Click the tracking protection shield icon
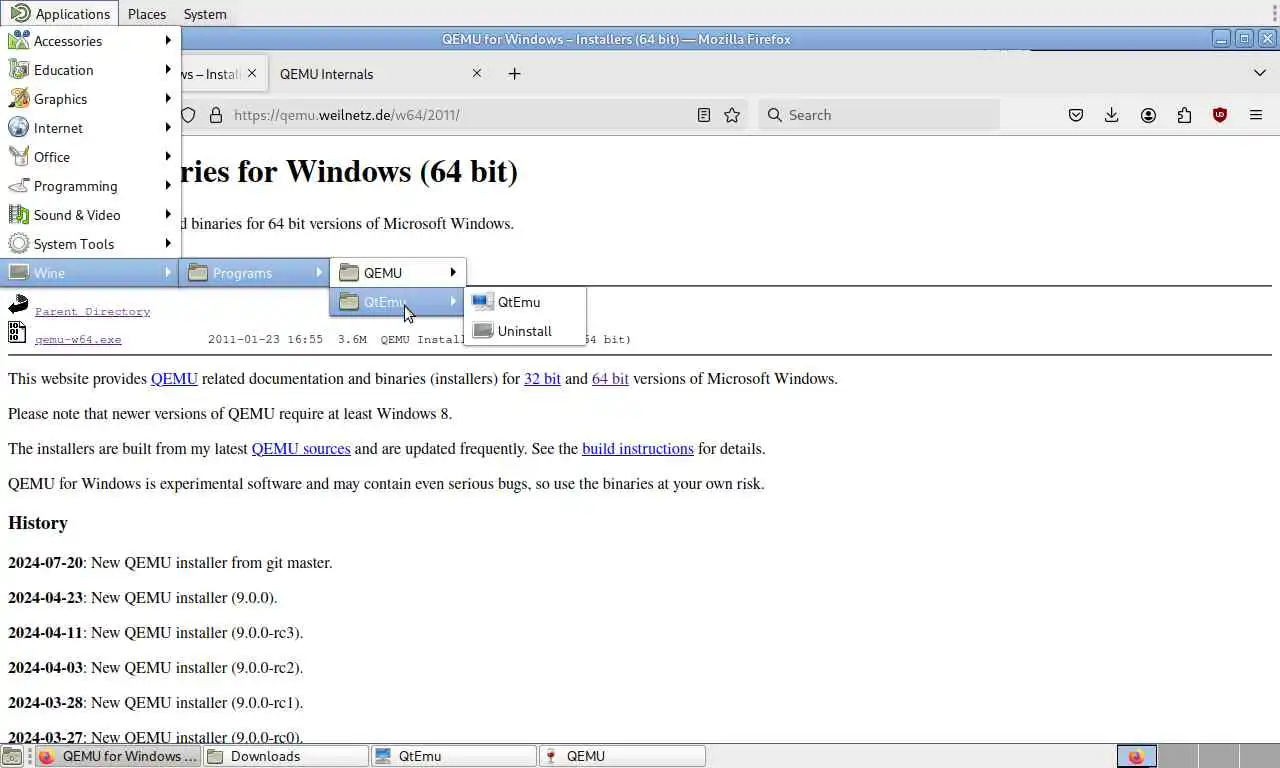1280x768 pixels. coord(188,115)
